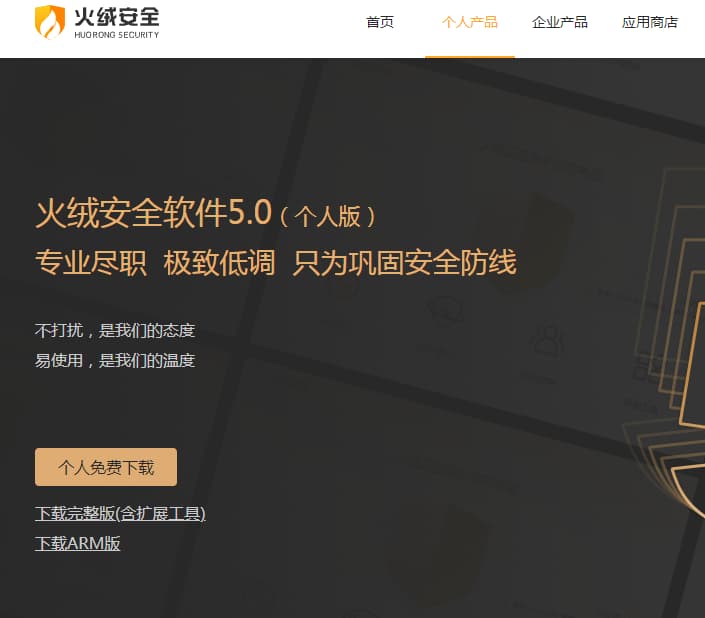This screenshot has height=618, width=705.
Task: Click the 易使用，是我们的温度 tagline
Action: (115, 360)
